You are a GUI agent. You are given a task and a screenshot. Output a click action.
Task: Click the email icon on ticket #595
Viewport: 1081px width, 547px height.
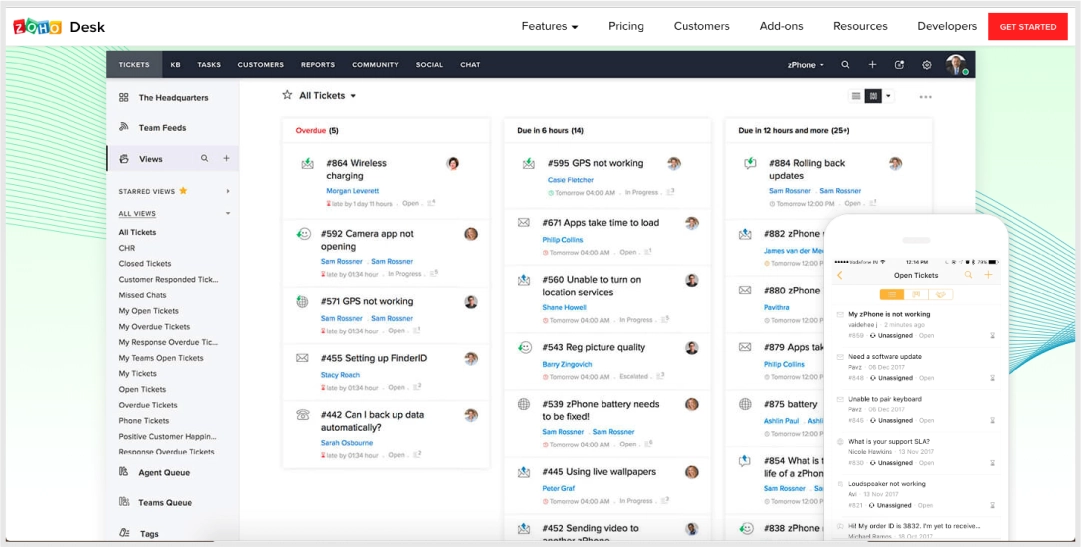pyautogui.click(x=529, y=163)
